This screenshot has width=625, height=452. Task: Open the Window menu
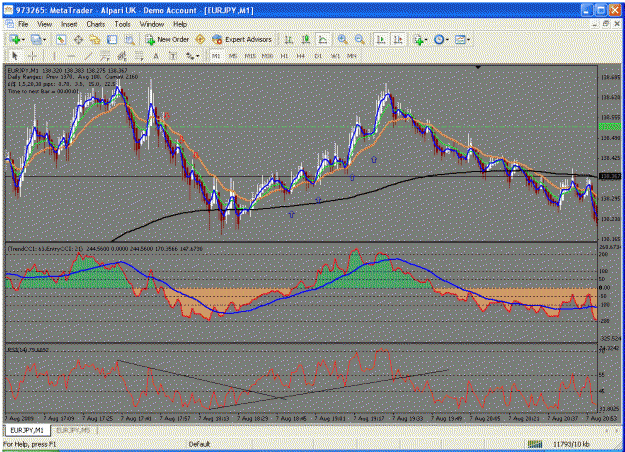[152, 24]
